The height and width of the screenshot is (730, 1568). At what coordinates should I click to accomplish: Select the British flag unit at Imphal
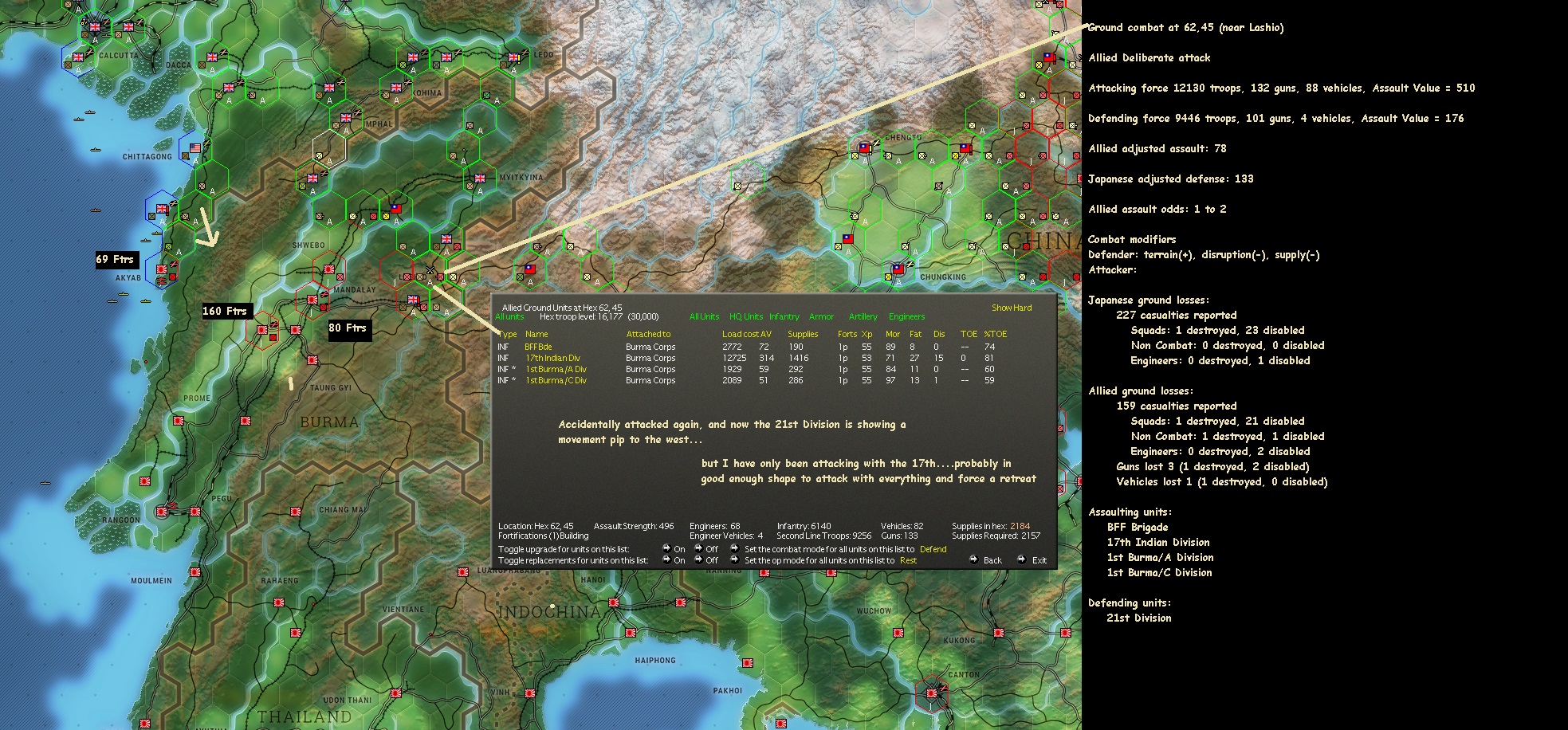tap(346, 118)
